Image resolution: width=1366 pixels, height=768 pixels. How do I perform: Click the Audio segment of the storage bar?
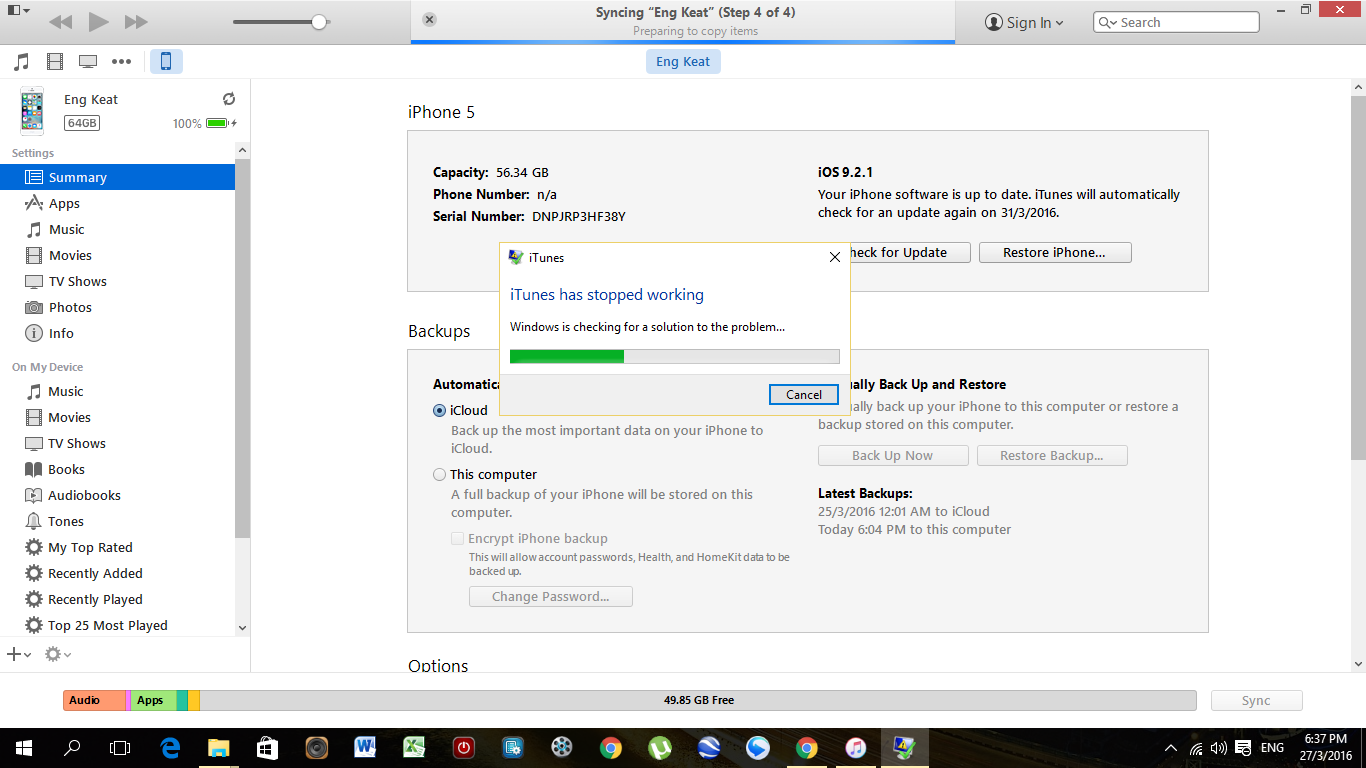[94, 700]
